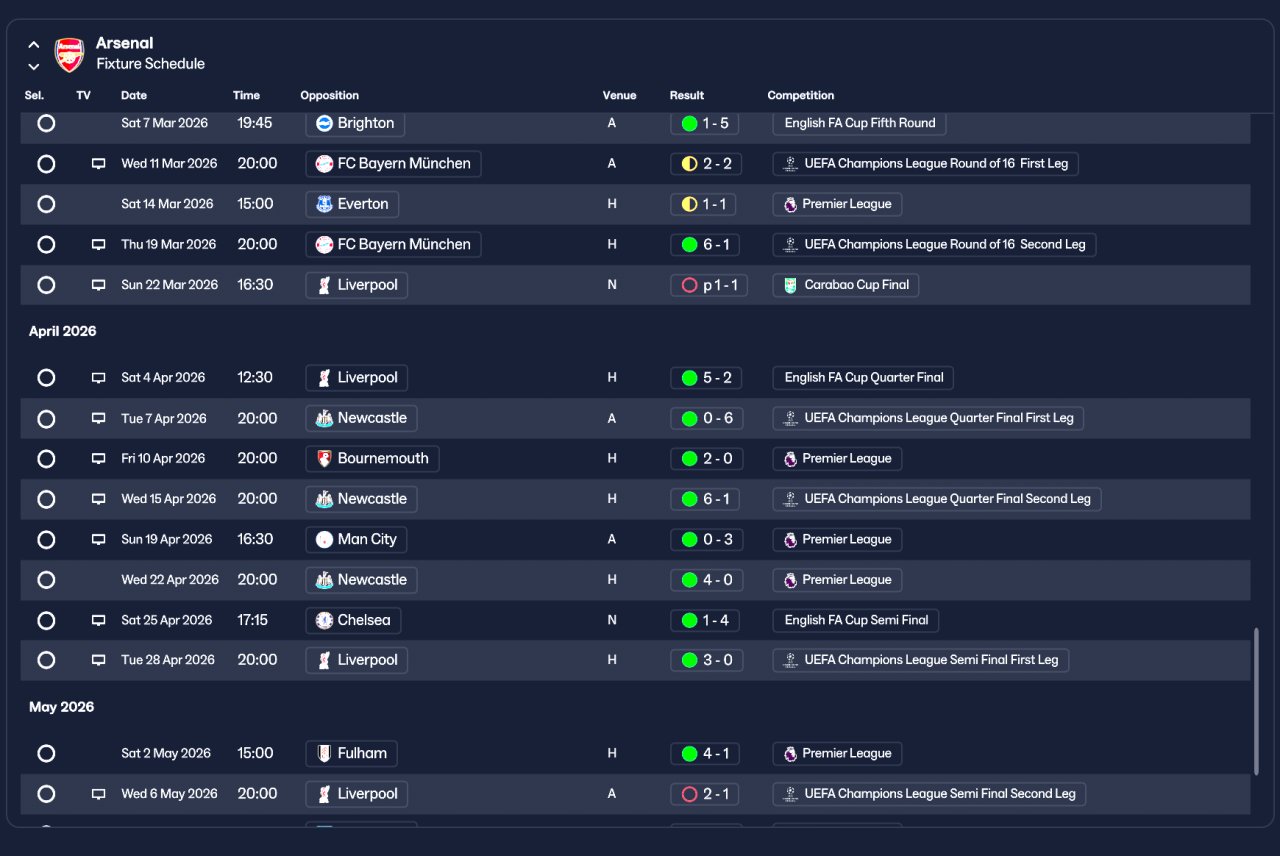The image size is (1280, 856).
Task: Select the radio button for Sat 7 Mar Brighton match
Action: [46, 123]
